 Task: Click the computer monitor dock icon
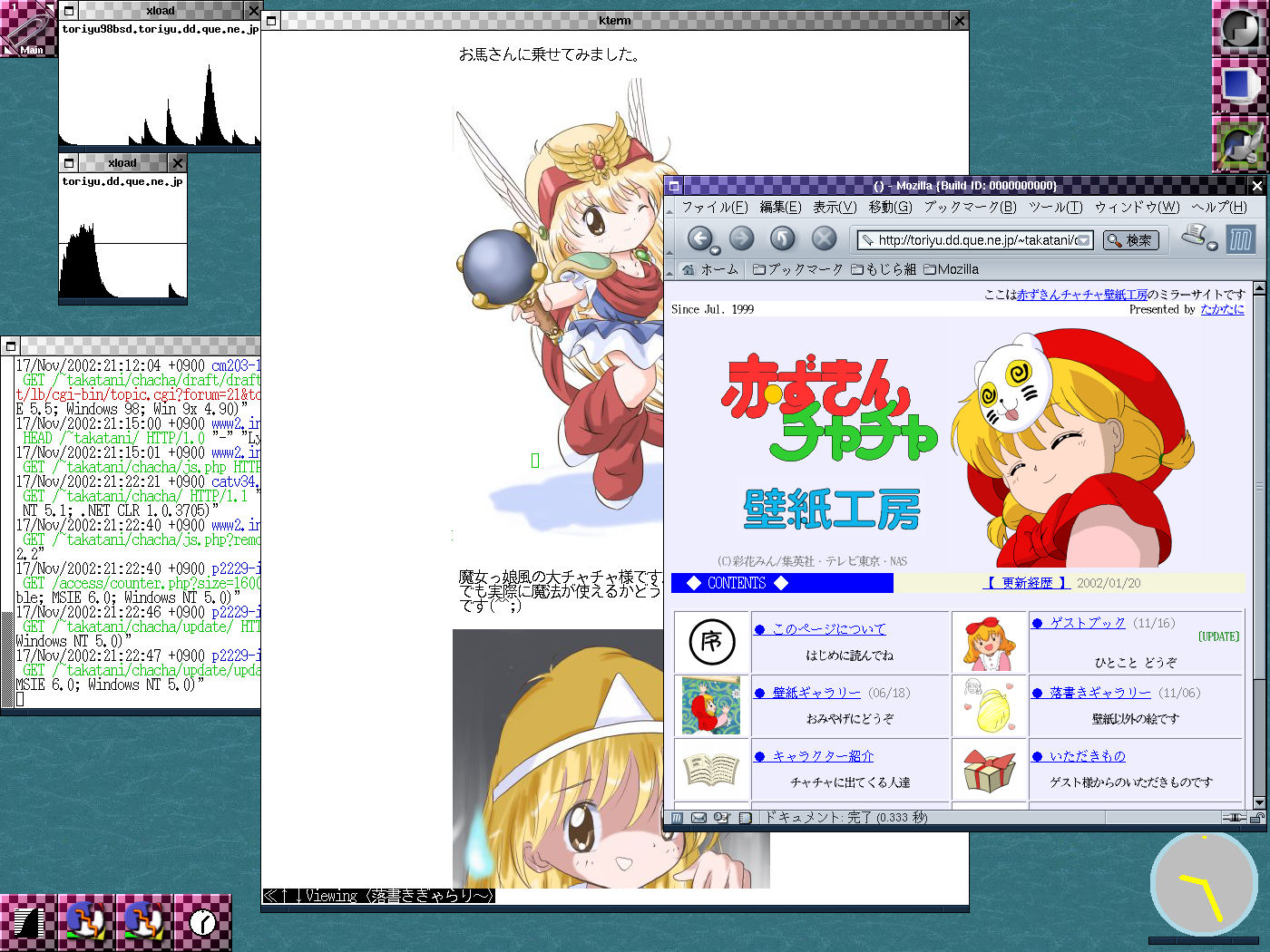tap(1240, 86)
